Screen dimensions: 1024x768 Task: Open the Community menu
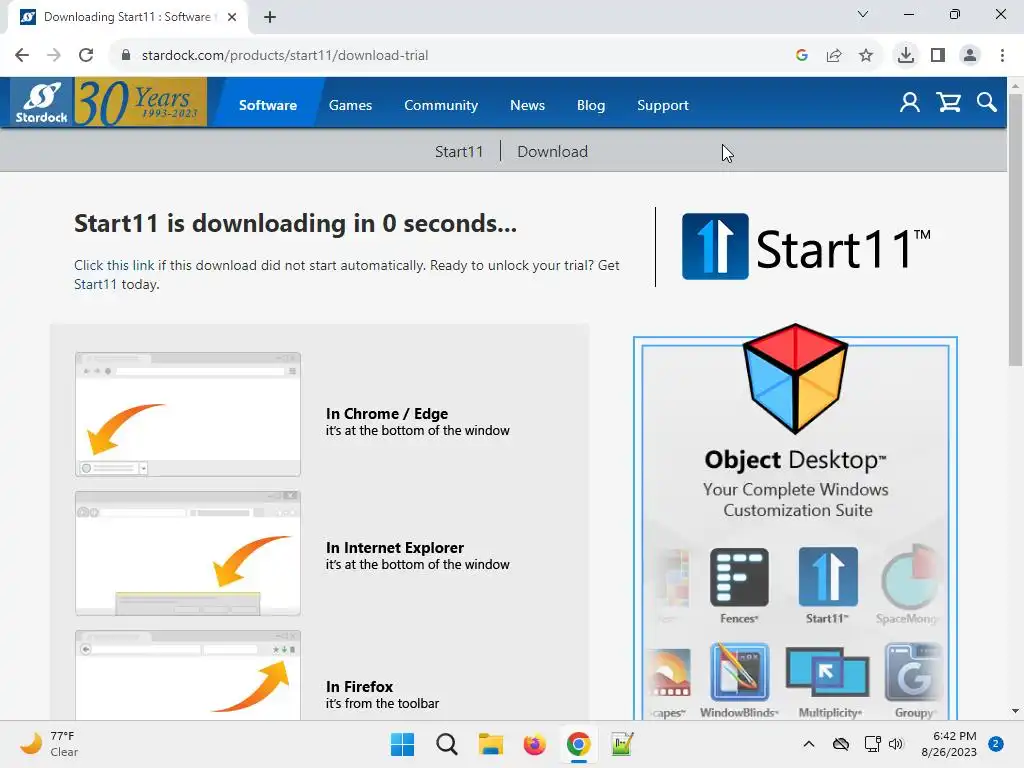441,105
